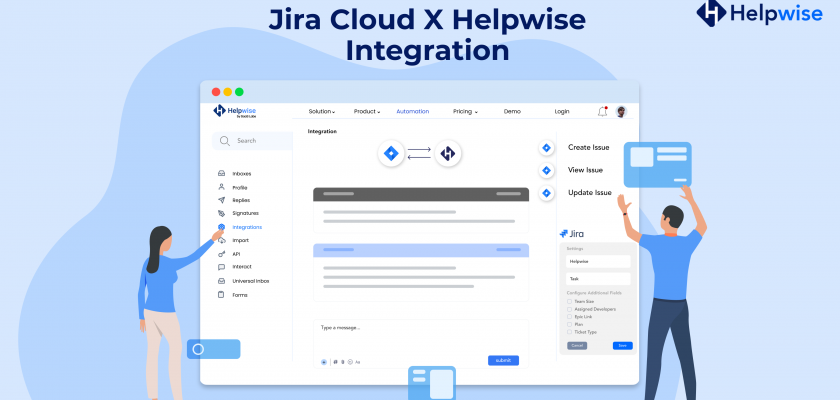Open Integrations in the sidebar
840x400 pixels.
click(x=247, y=227)
